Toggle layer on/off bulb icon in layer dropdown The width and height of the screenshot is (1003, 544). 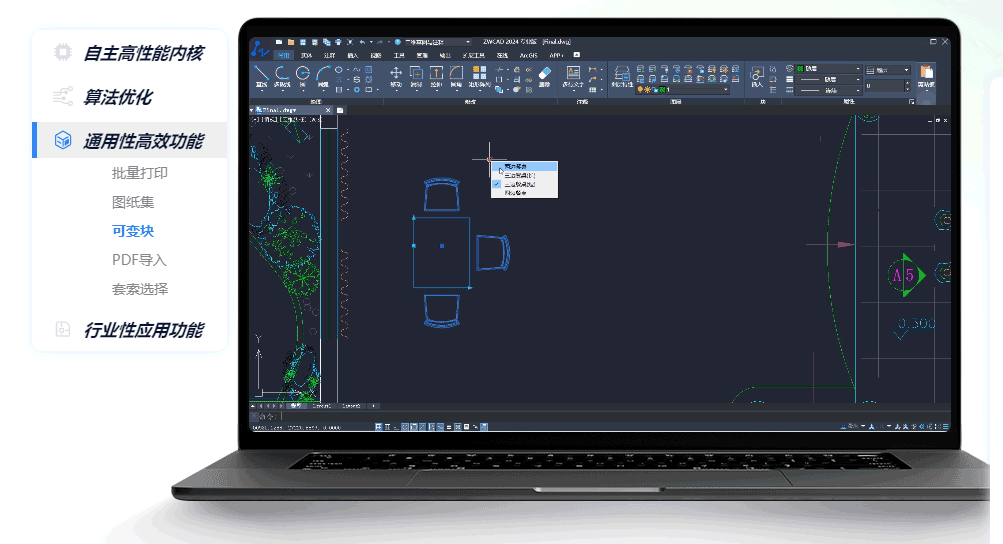tap(640, 90)
